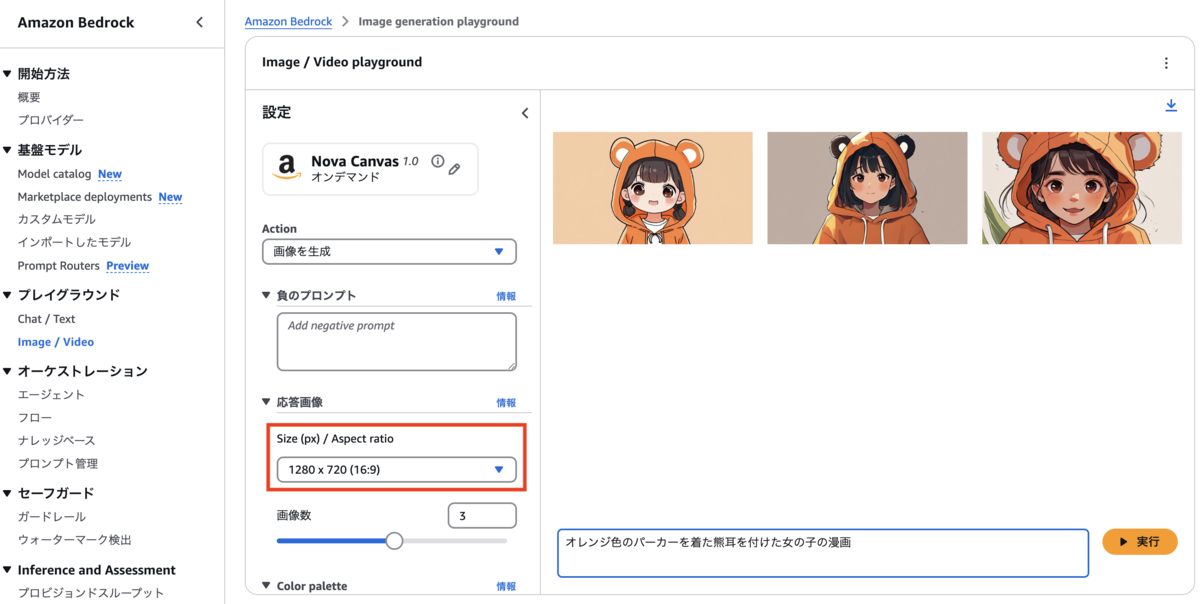Open the first generated bear-hood image
The image size is (1200, 604).
pos(652,188)
